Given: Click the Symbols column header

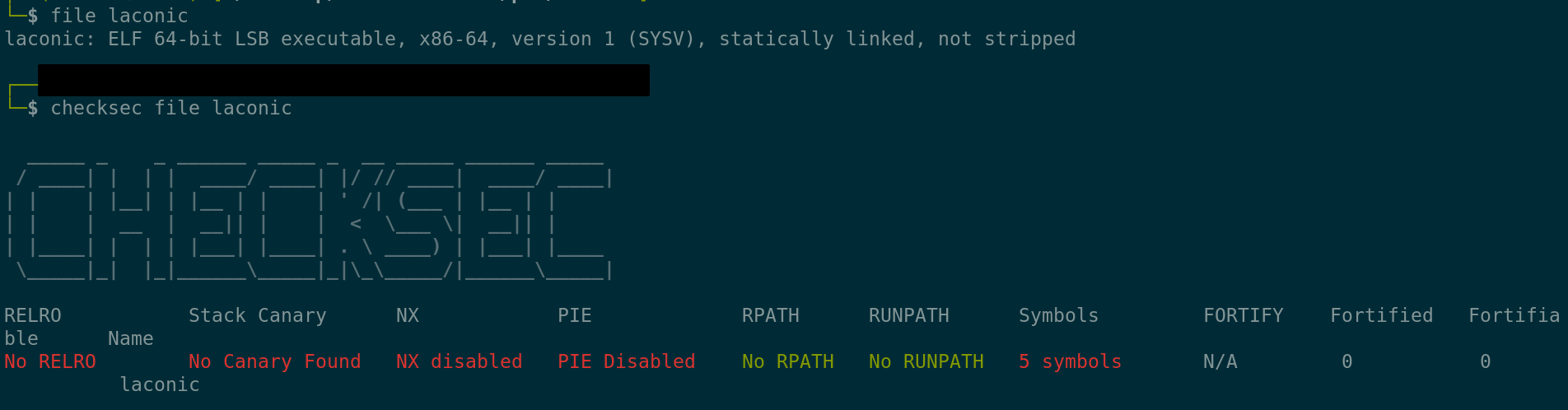Looking at the screenshot, I should click(1058, 315).
